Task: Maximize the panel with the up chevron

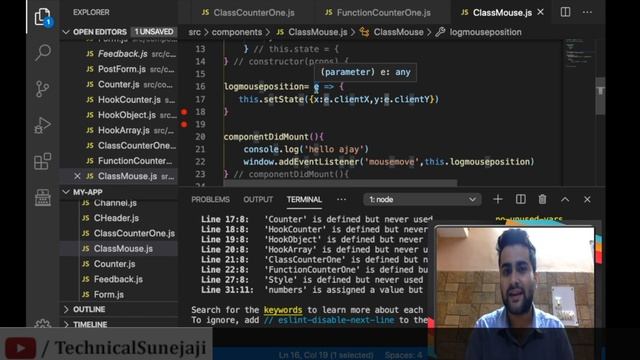Action: (x=565, y=199)
